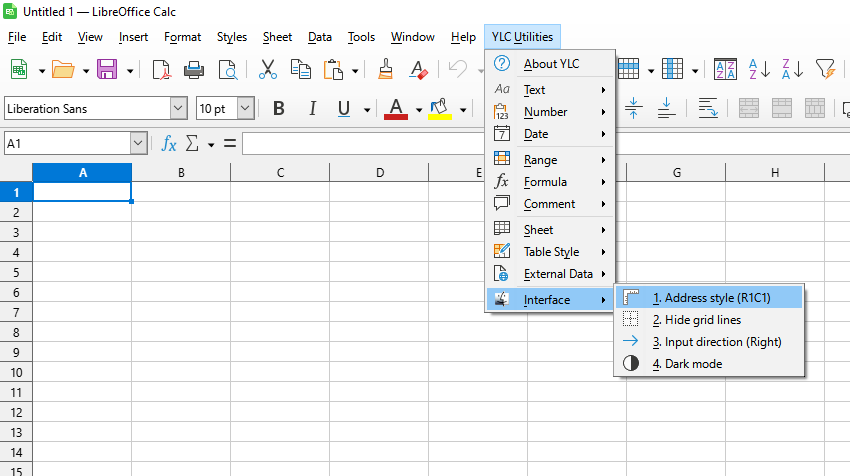Click the AutoFilter funnel icon
The height and width of the screenshot is (476, 850).
824,69
